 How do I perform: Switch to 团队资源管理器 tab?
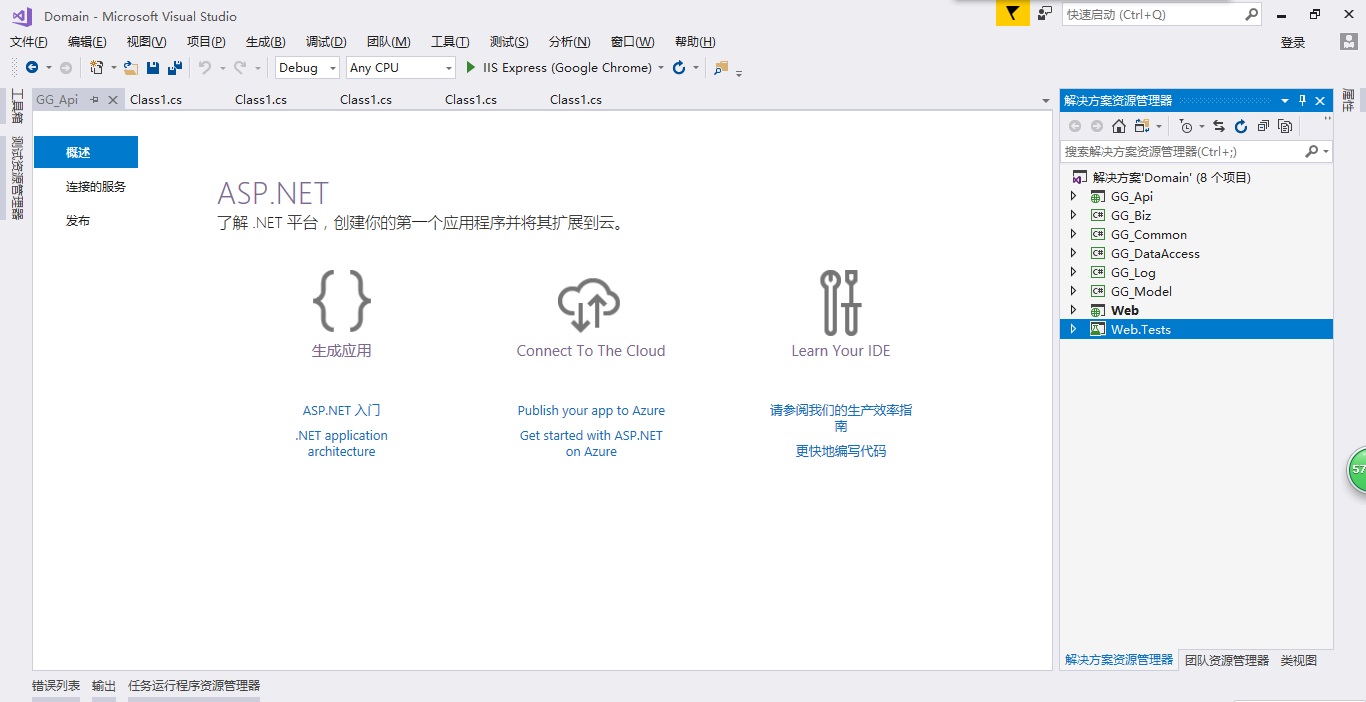coord(1227,660)
